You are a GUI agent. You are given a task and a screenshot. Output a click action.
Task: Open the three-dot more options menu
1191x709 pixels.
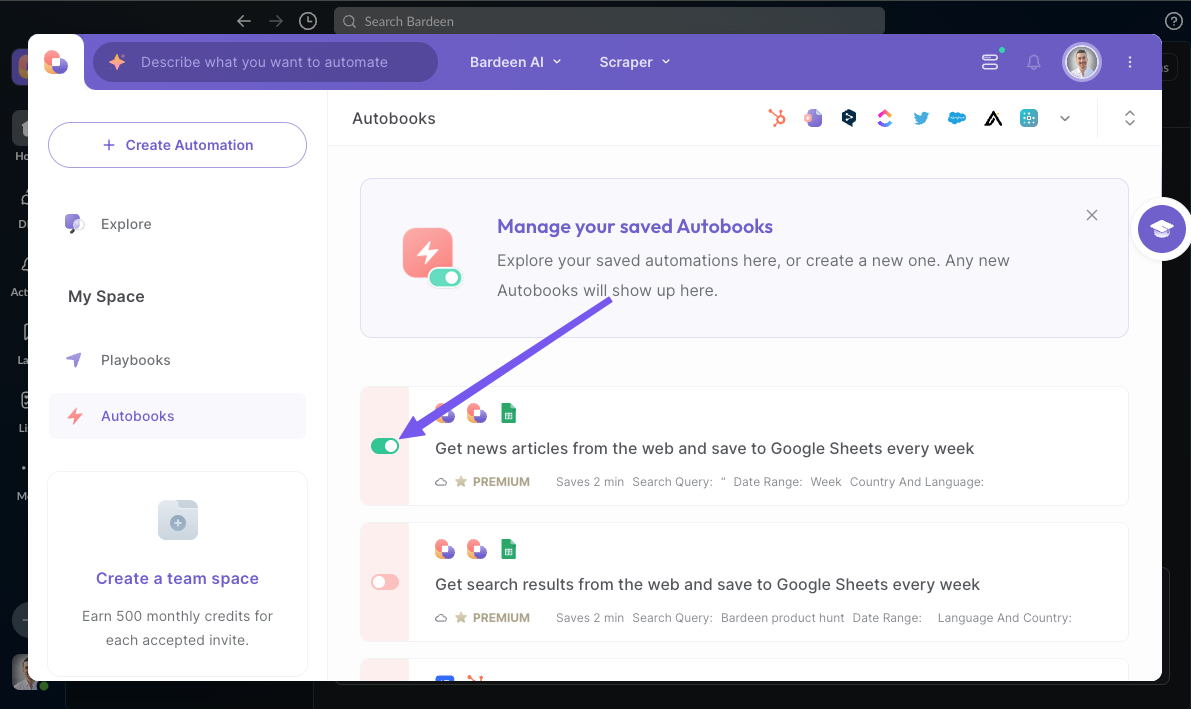coord(1129,62)
